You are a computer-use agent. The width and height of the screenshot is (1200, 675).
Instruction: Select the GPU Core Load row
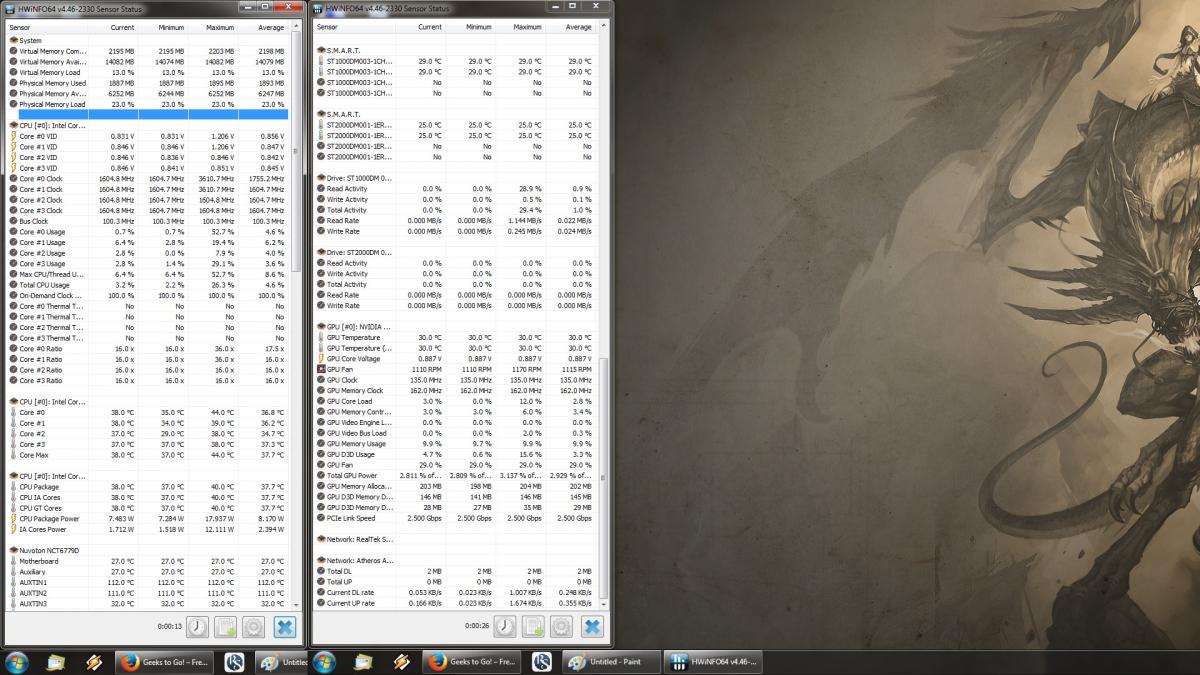[x=456, y=401]
